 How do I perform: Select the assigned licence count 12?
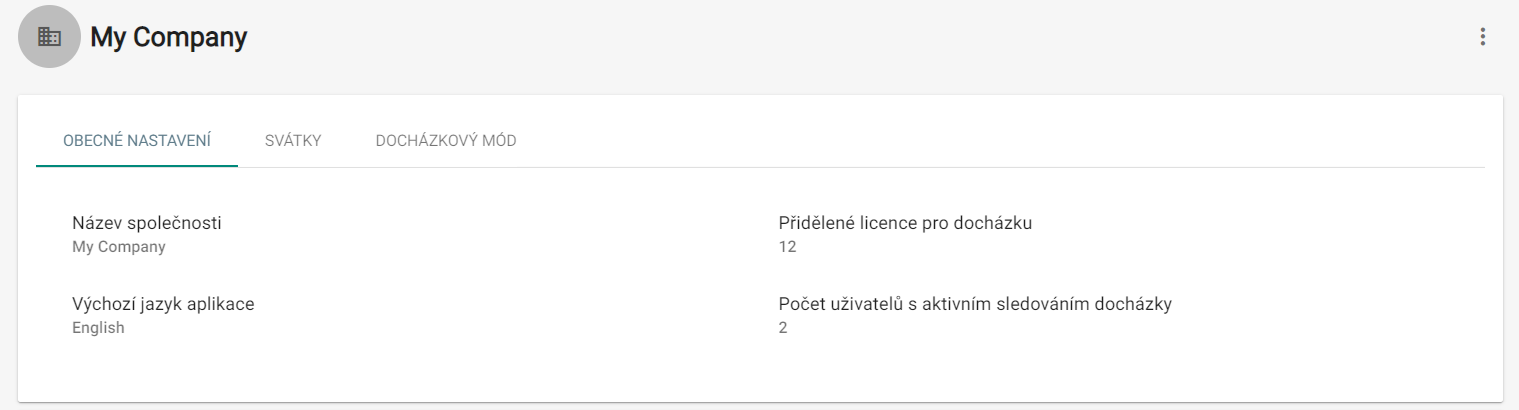coord(787,247)
